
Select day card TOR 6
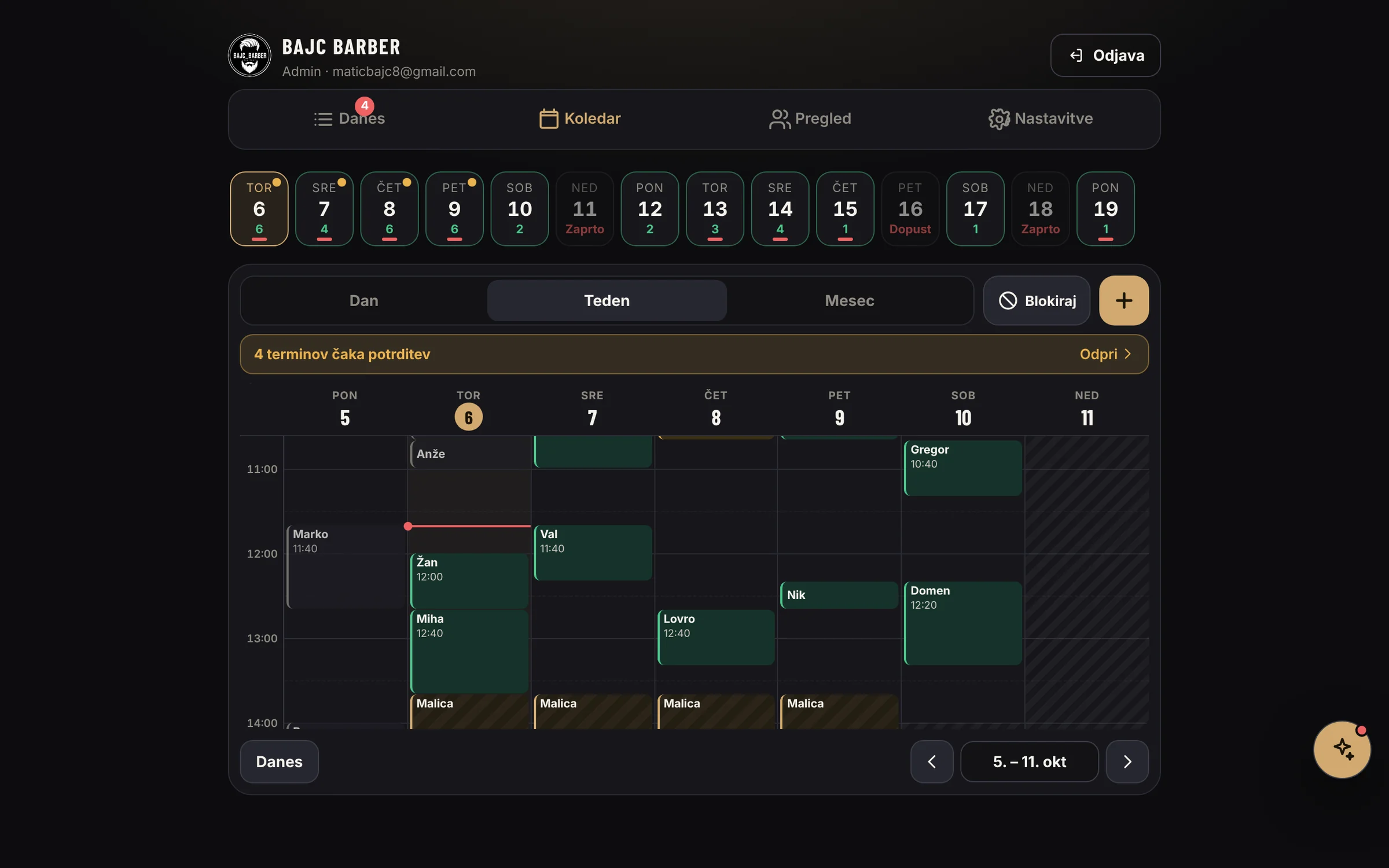[259, 209]
